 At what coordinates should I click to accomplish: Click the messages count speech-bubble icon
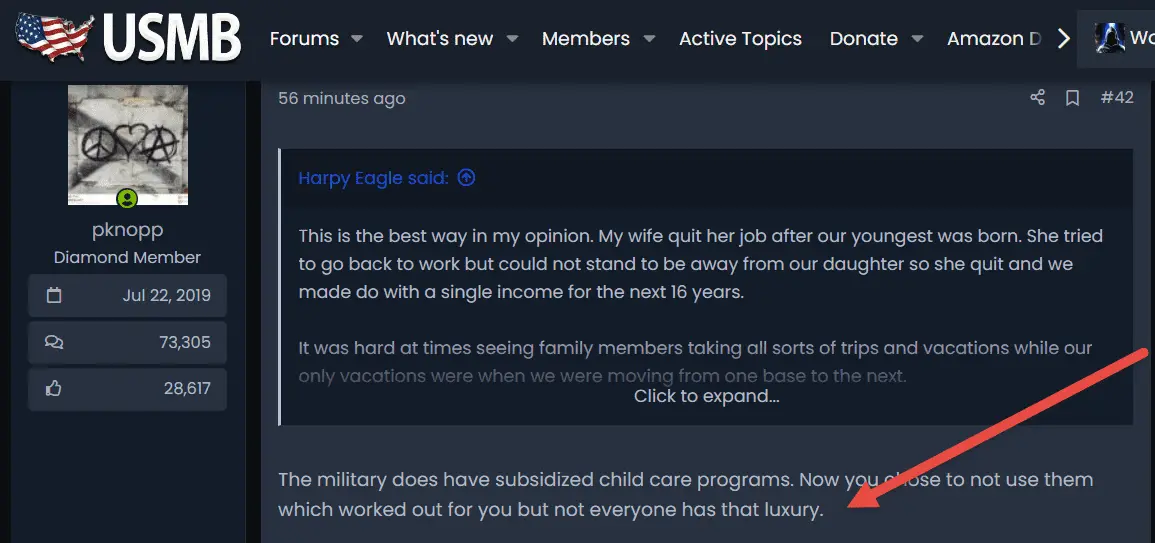tap(54, 342)
